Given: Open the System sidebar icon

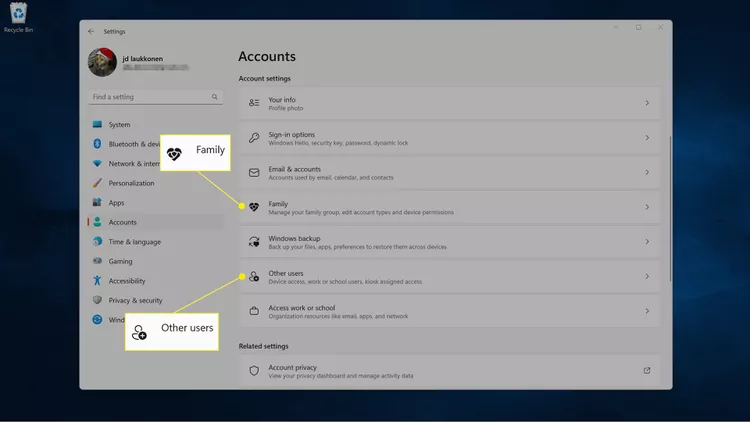Looking at the screenshot, I should point(97,124).
